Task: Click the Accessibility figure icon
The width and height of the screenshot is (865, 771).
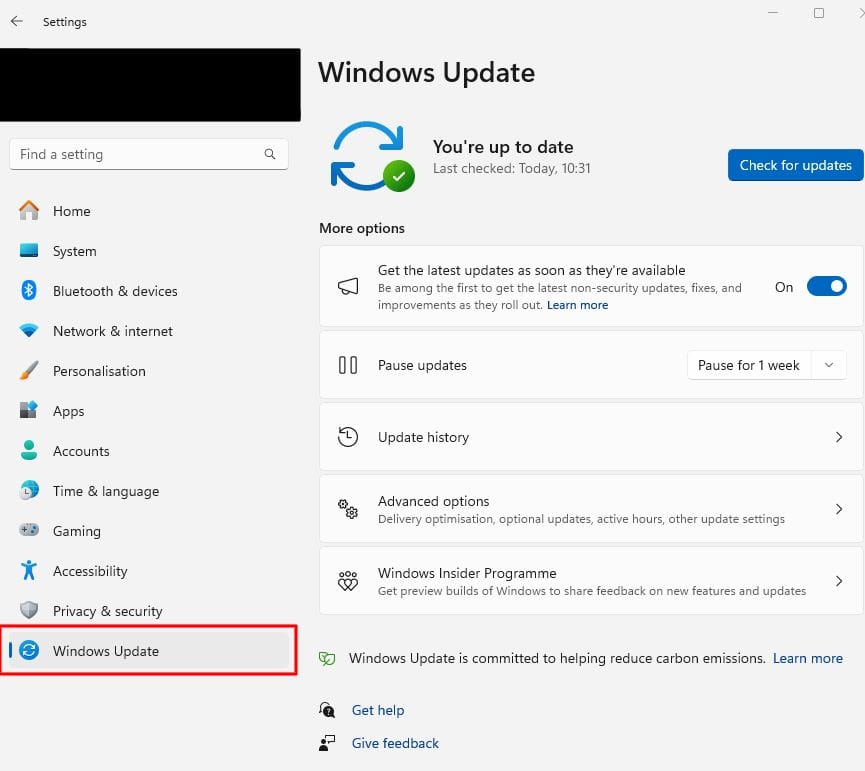Action: tap(31, 571)
